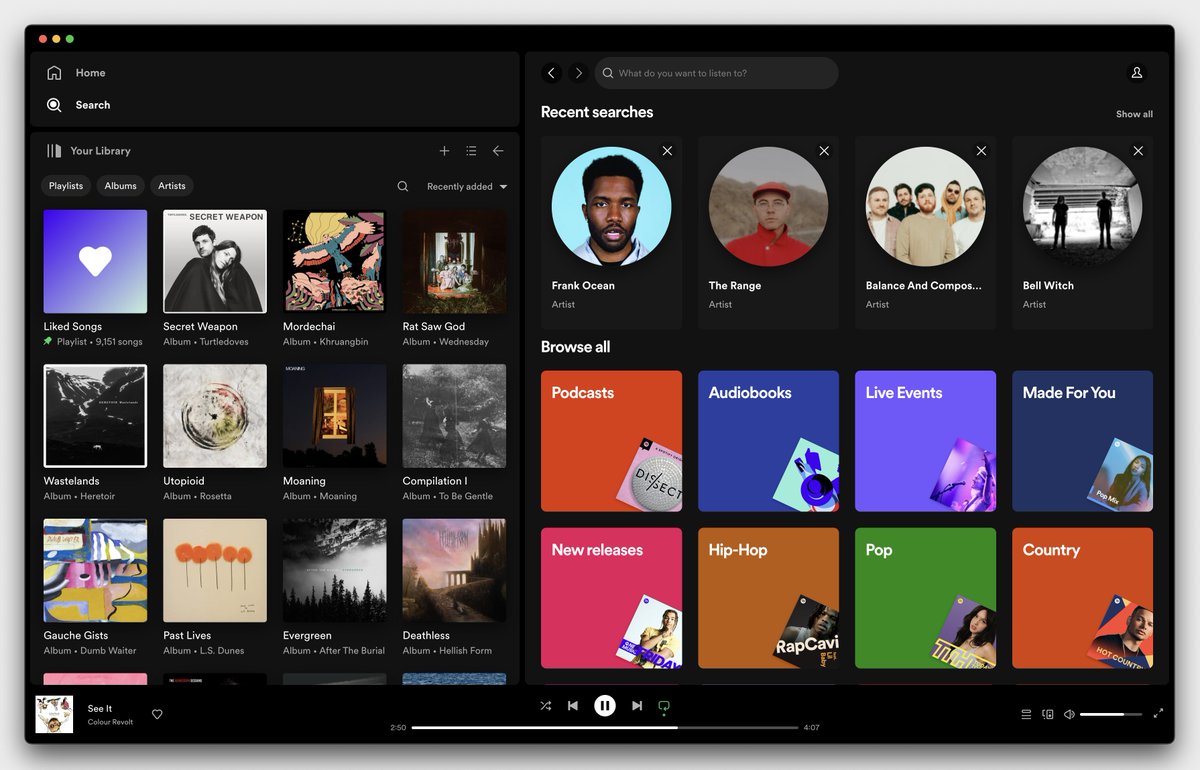Switch library to list view
This screenshot has height=770, width=1200.
point(471,151)
